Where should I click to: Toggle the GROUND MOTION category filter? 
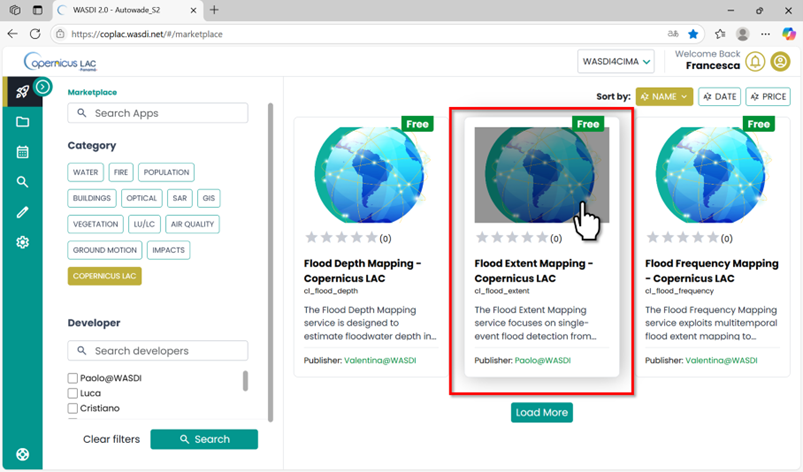[105, 250]
